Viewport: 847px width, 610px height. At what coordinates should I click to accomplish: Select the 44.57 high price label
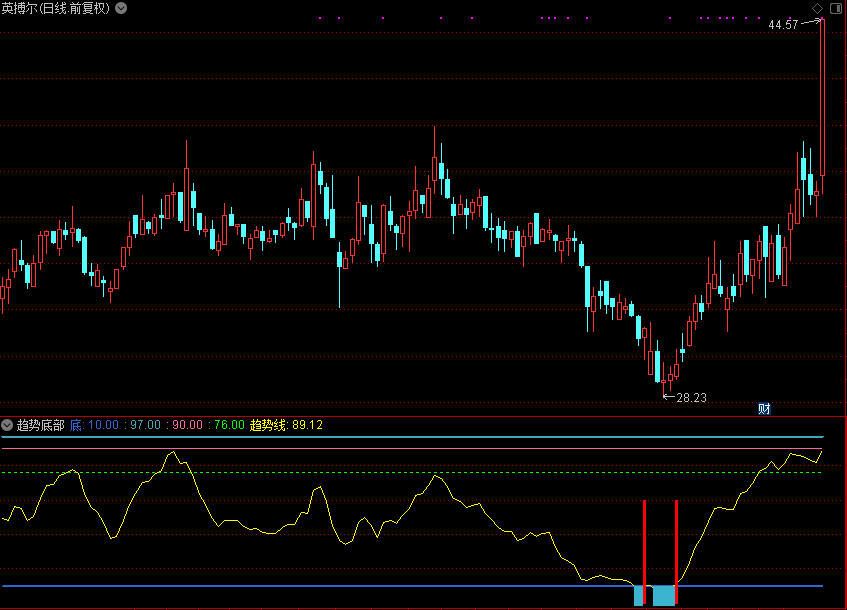(782, 25)
